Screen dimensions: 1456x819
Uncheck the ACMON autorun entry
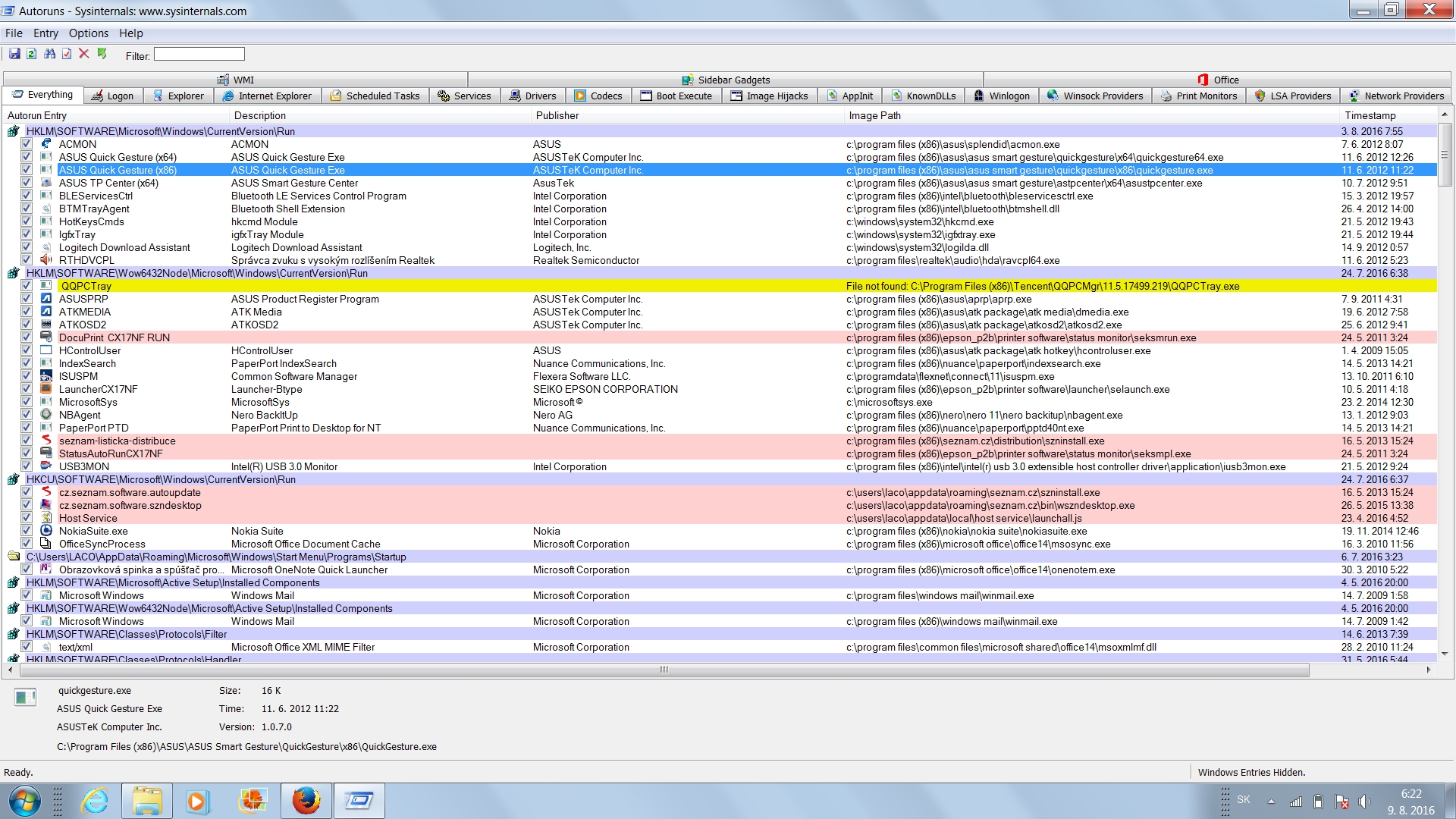pos(27,144)
